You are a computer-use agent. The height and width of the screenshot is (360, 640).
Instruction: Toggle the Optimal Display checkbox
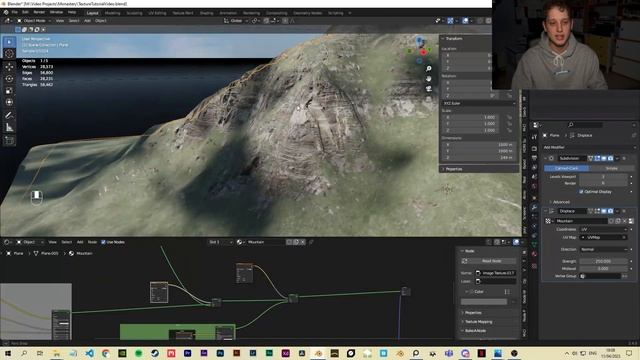tap(581, 191)
